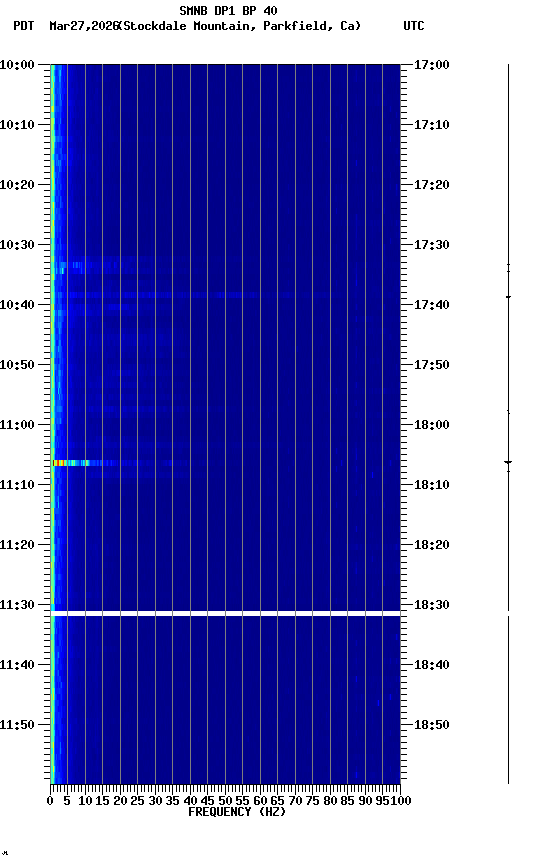Select the 18:00 UTC time label
Viewport: 552px width, 864px height.
432,425
